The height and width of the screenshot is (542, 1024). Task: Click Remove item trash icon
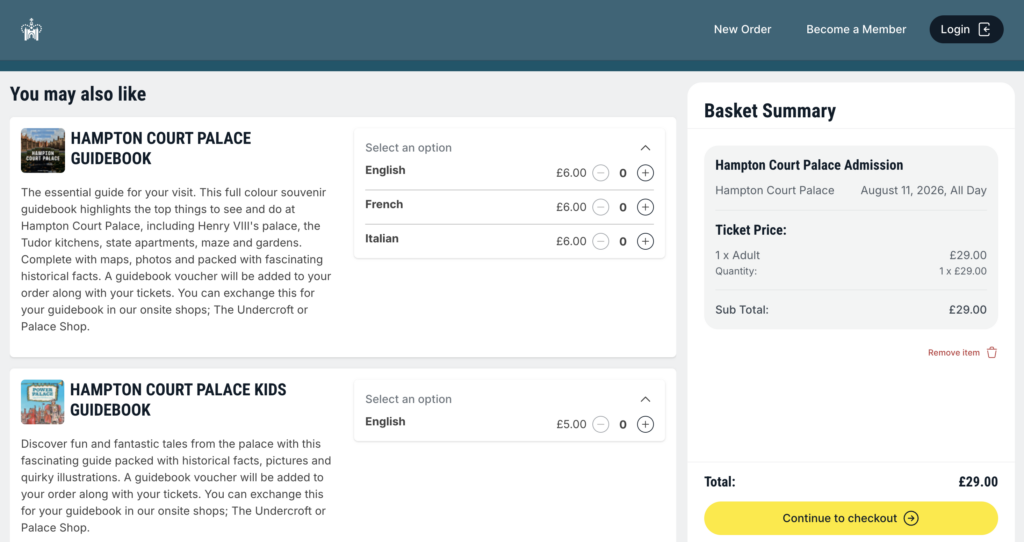(991, 353)
